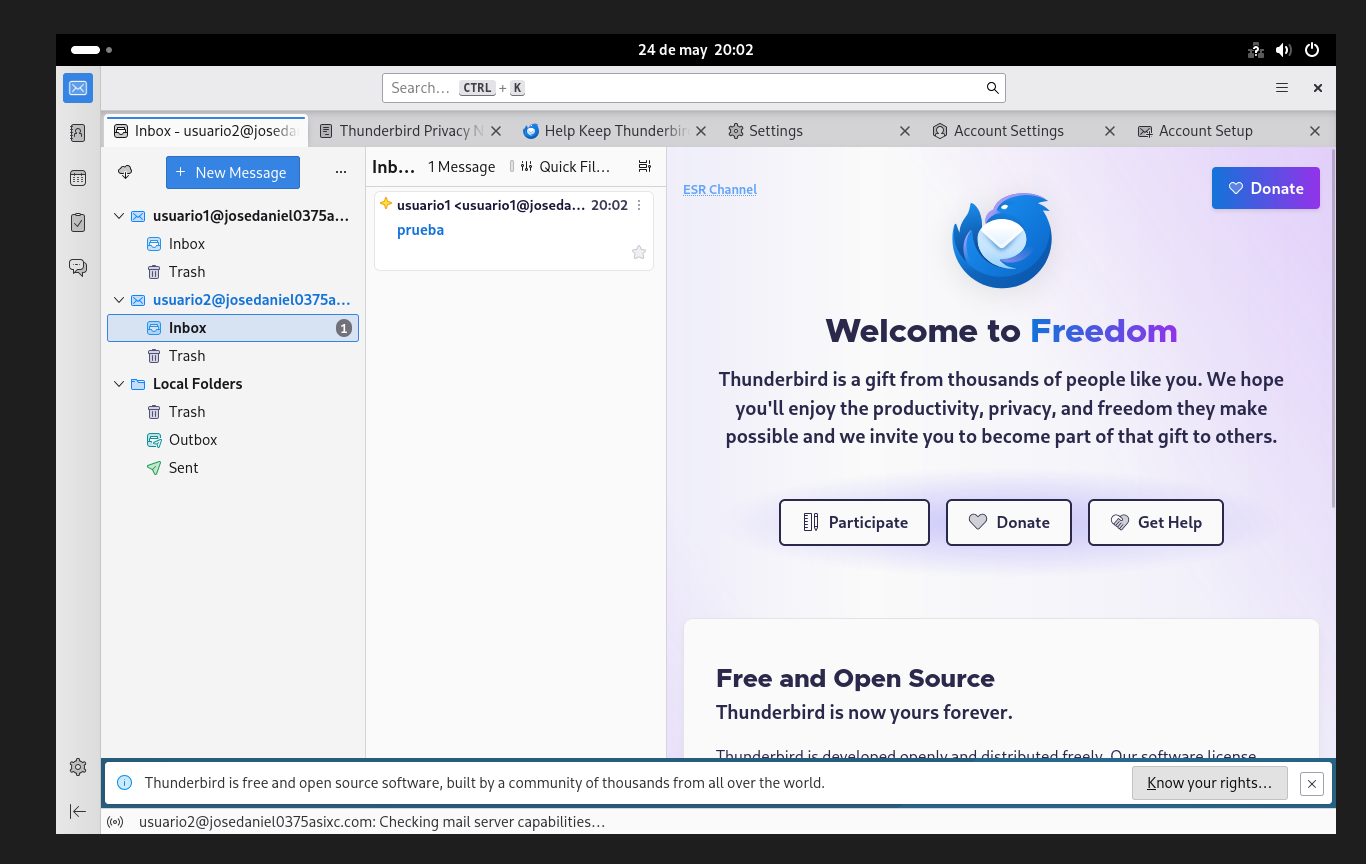
Task: Click the outlined Donate button beside Participate
Action: pos(1009,522)
